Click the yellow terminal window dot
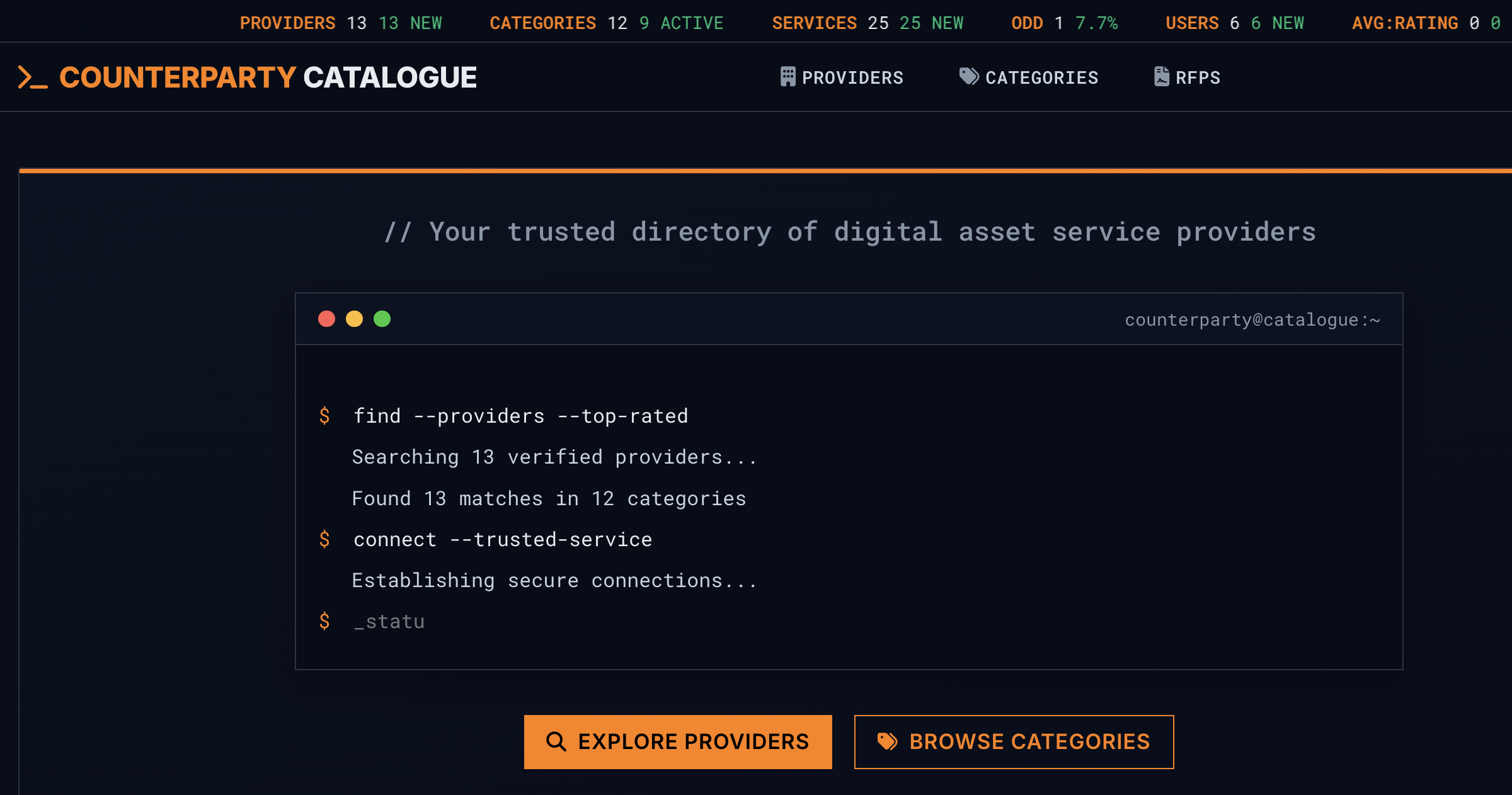Viewport: 1512px width, 795px height. coord(355,319)
